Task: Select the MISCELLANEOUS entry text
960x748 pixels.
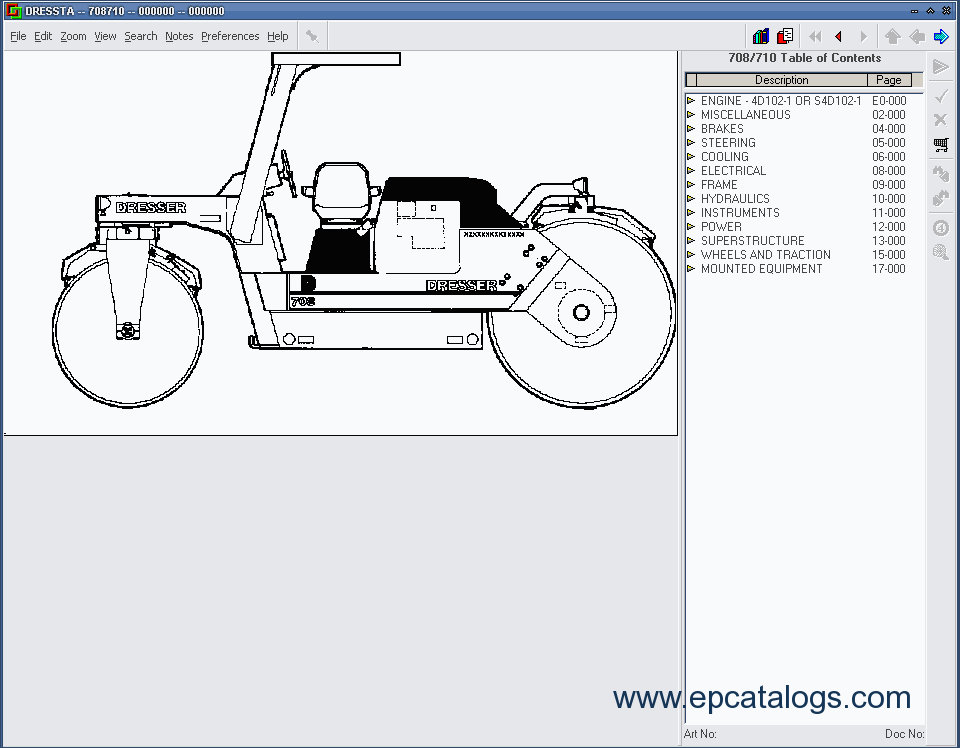Action: tap(746, 114)
